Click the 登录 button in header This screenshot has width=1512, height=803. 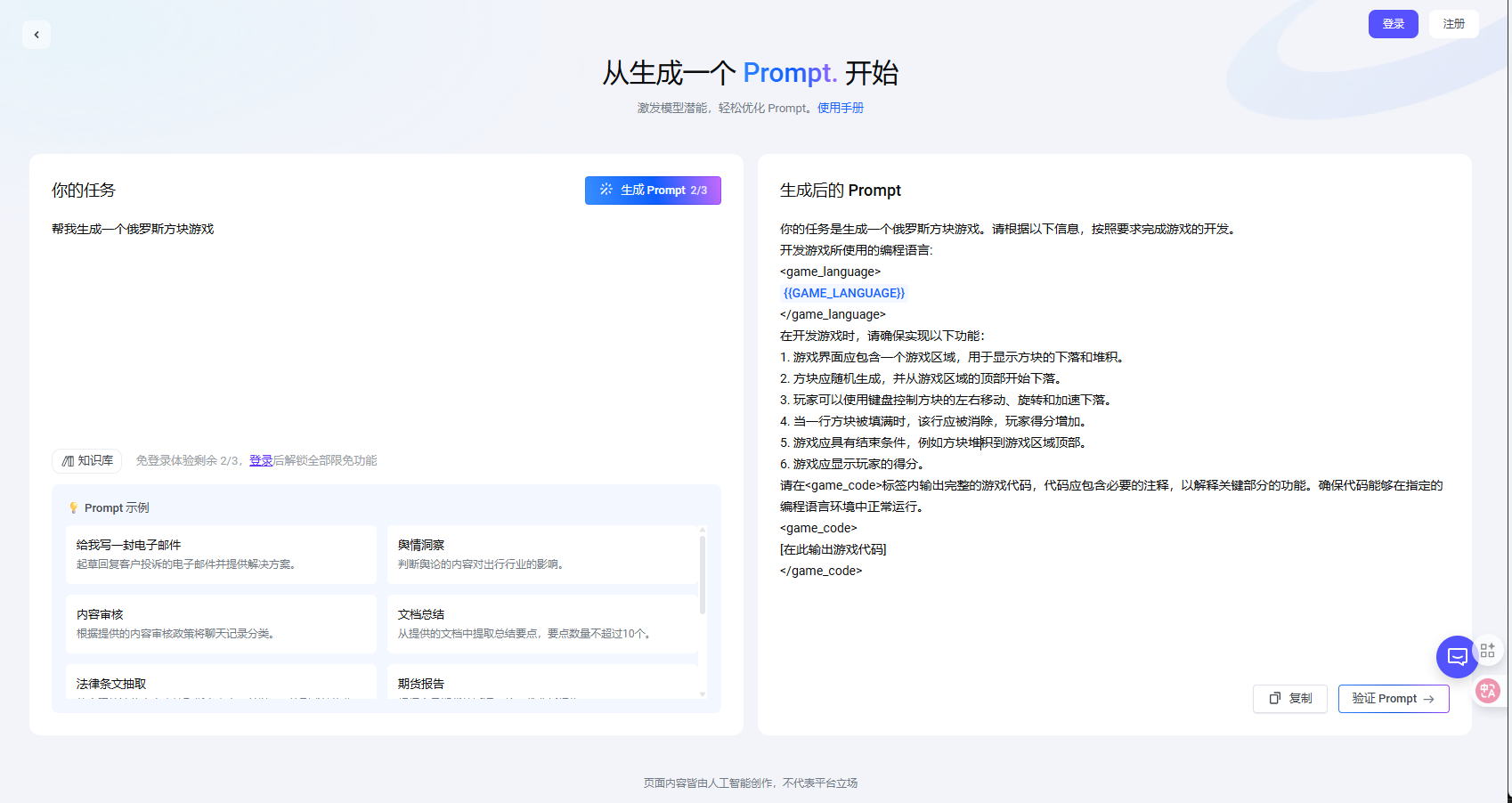(1393, 24)
